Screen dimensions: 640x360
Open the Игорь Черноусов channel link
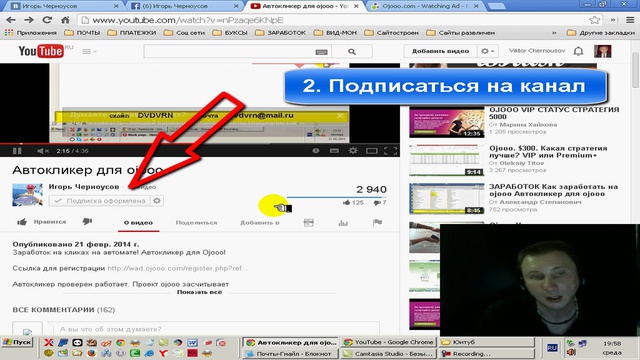[x=84, y=187]
